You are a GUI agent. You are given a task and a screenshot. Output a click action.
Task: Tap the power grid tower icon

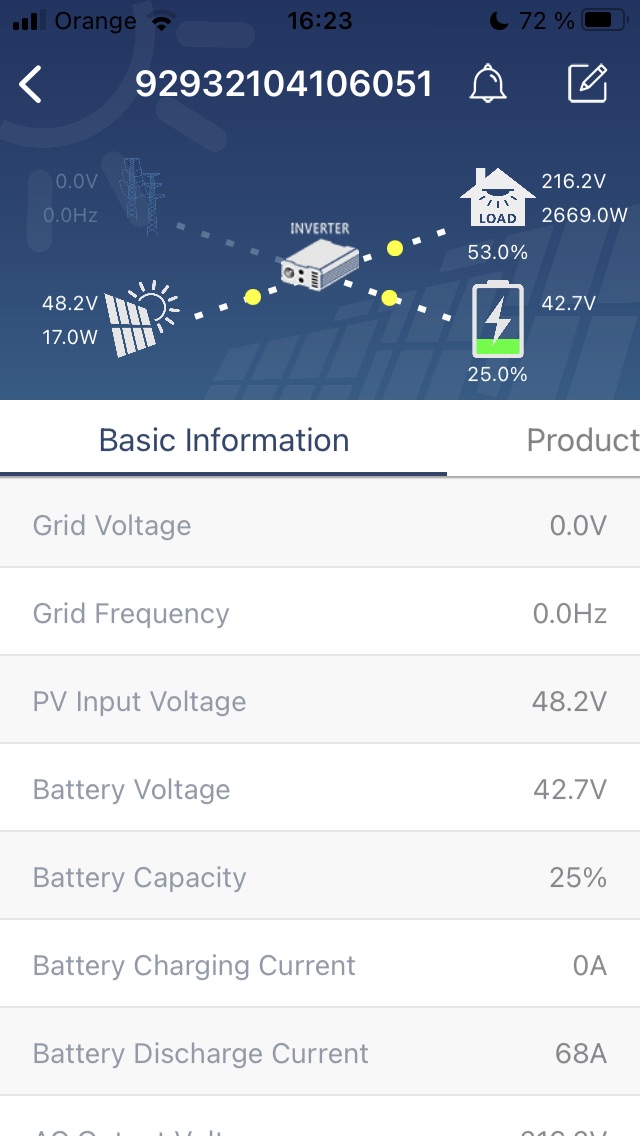(x=141, y=196)
